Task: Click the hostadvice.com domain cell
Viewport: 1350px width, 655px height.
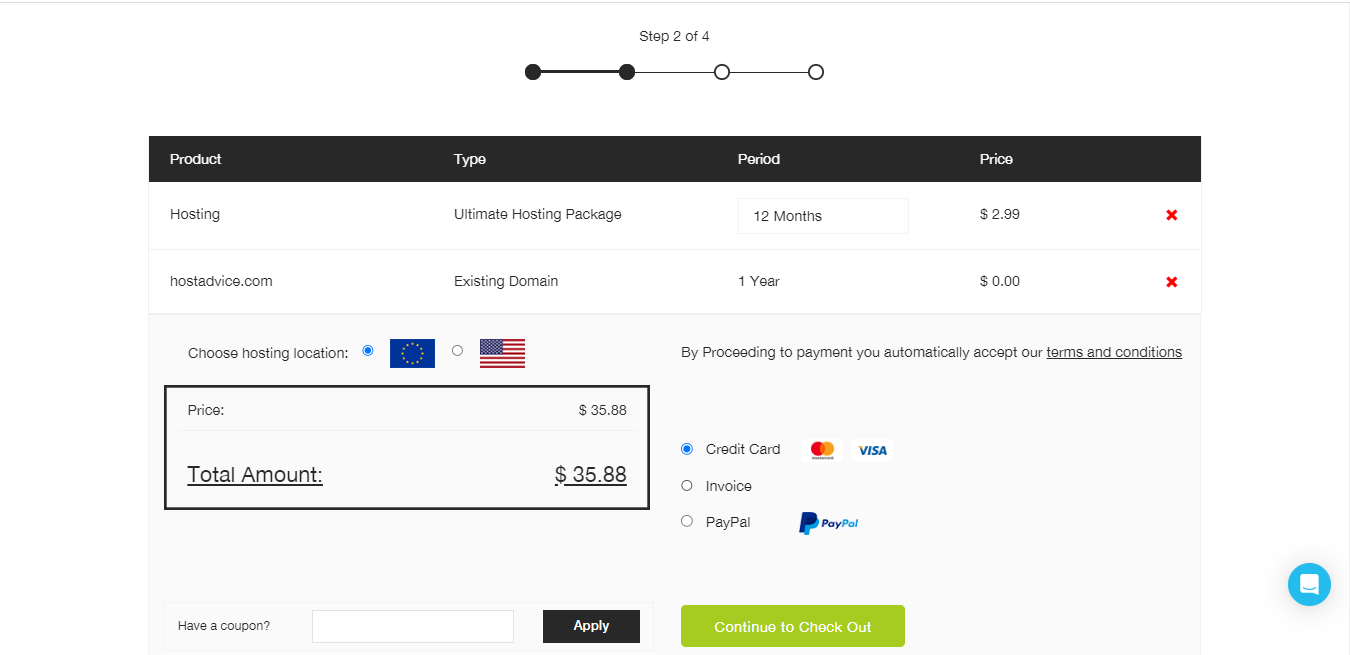Action: coord(221,281)
